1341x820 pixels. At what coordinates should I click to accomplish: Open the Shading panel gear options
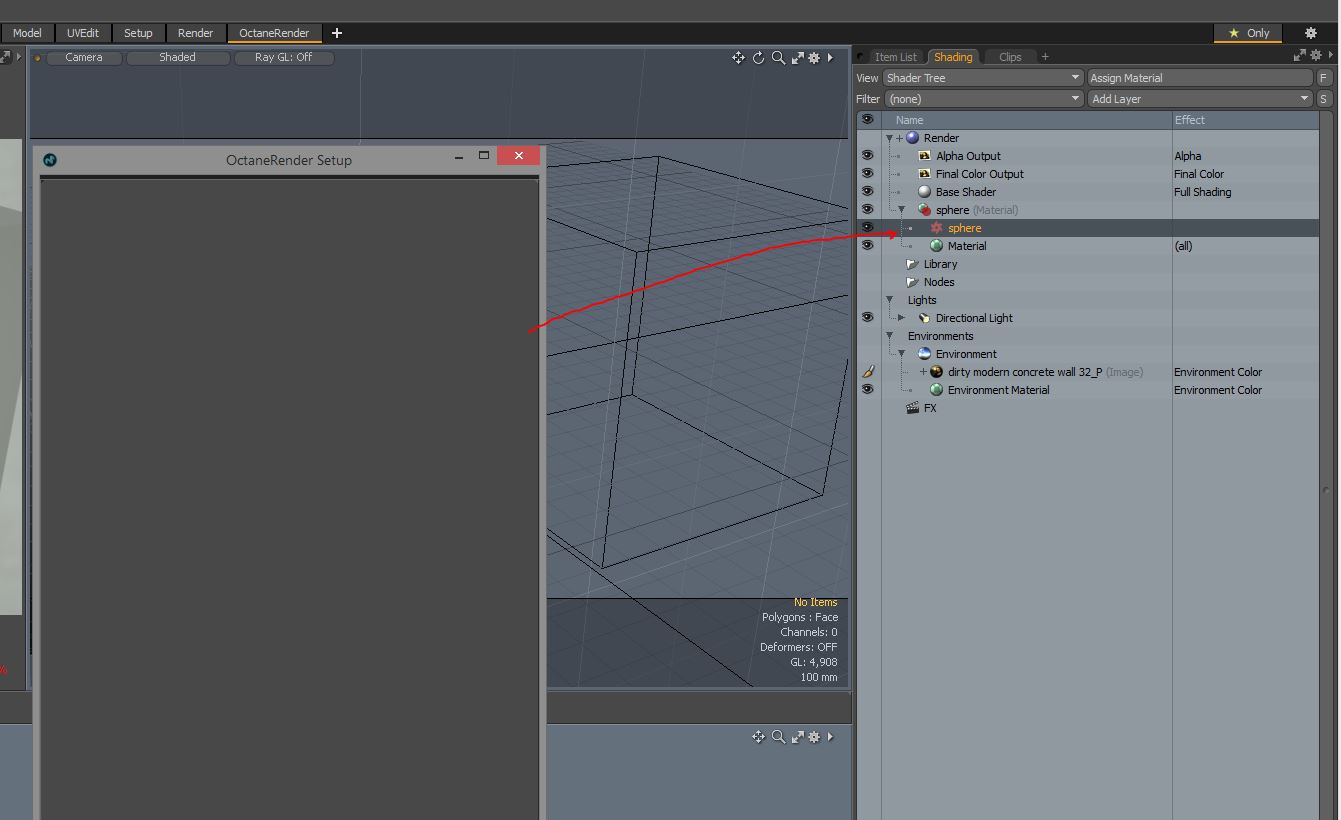point(1317,56)
